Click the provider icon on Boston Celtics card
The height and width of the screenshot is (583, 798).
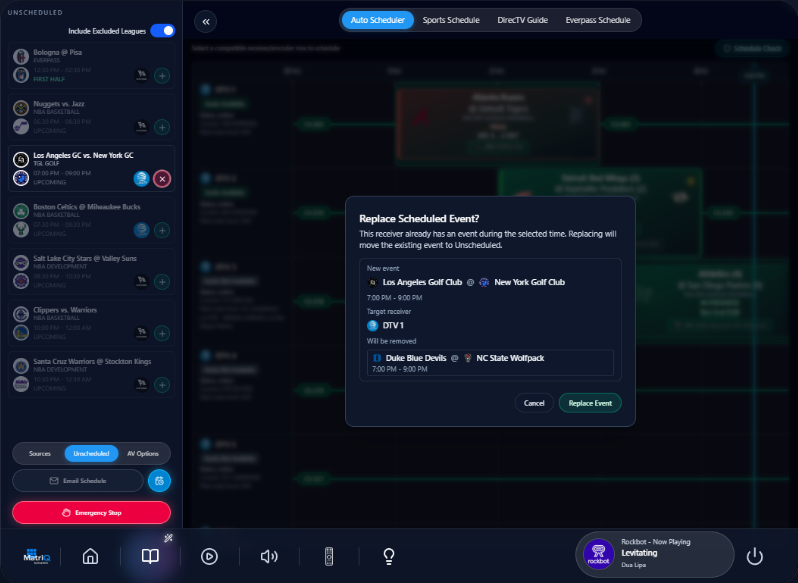point(141,230)
